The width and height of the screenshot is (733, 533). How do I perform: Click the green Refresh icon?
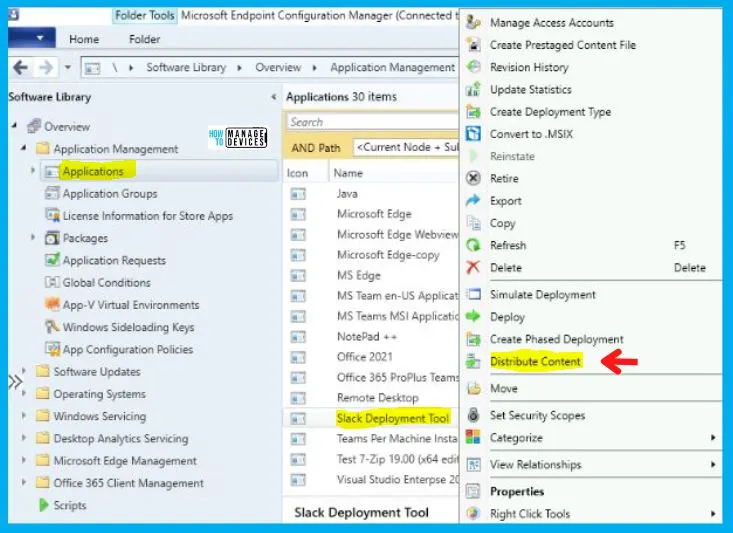click(x=473, y=245)
